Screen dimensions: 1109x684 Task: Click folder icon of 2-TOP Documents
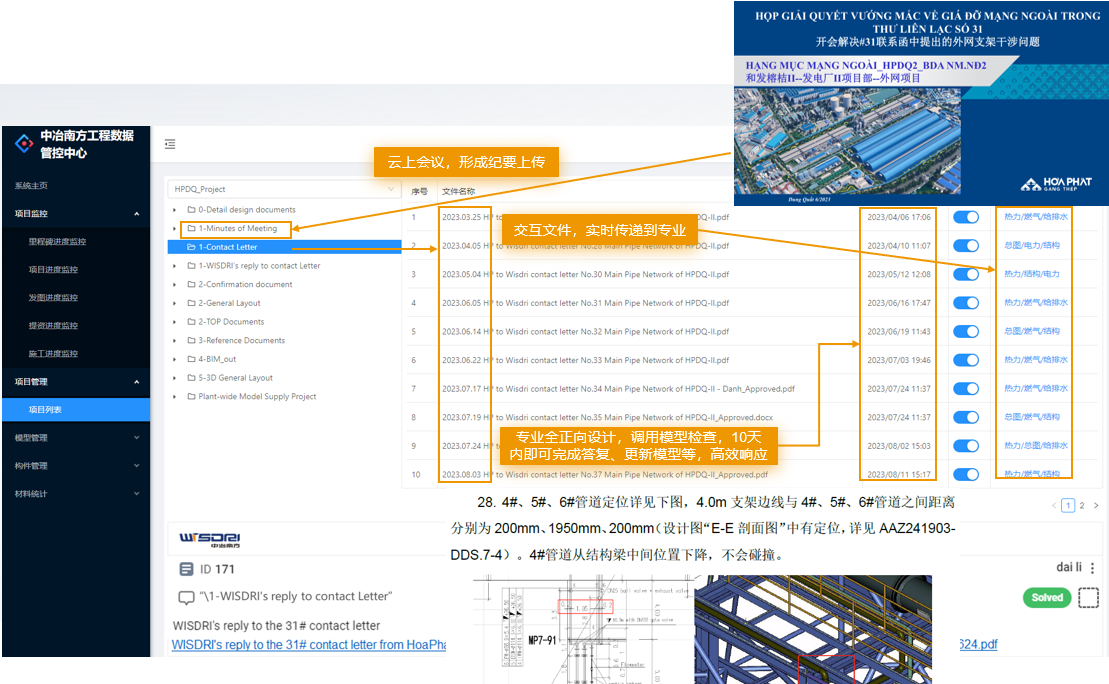pos(192,322)
